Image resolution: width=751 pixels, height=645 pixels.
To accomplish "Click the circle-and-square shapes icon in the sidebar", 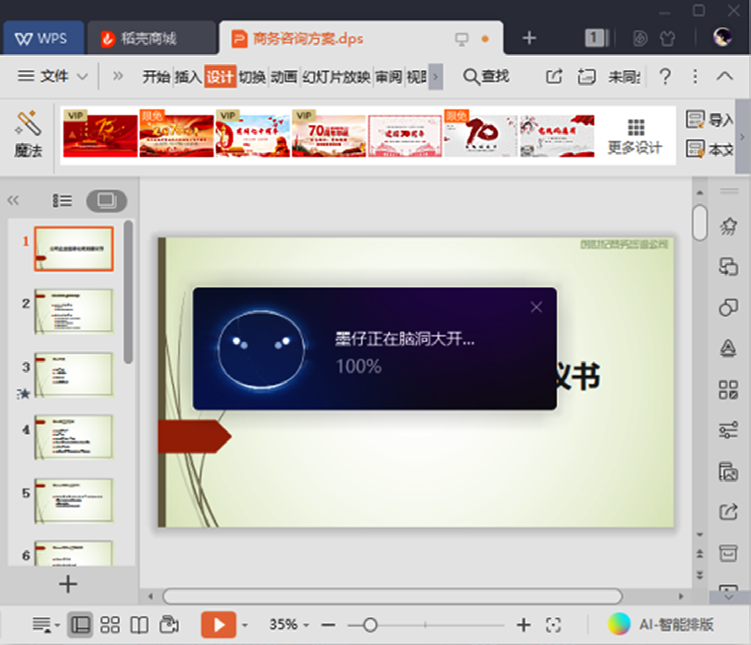I will (728, 307).
